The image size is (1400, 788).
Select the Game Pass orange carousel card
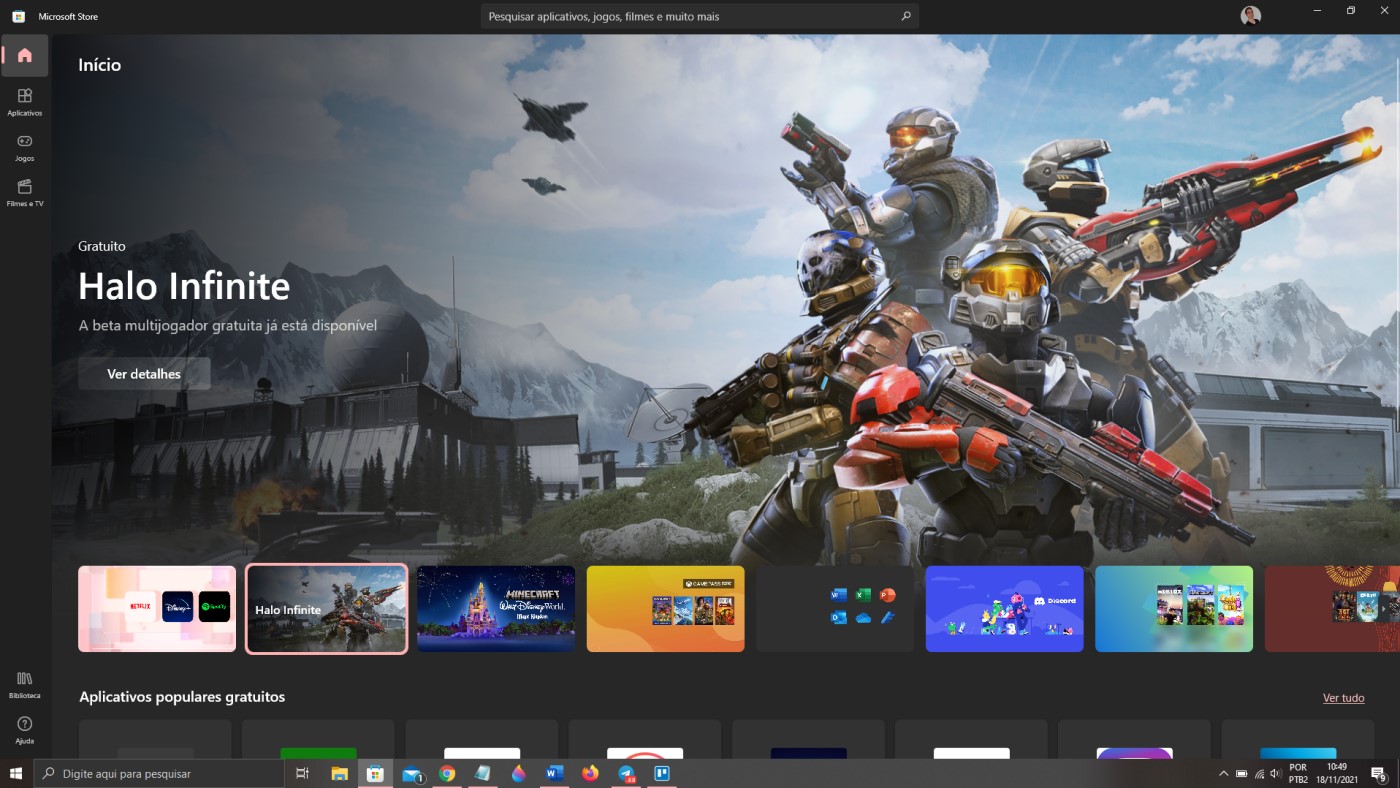(666, 609)
